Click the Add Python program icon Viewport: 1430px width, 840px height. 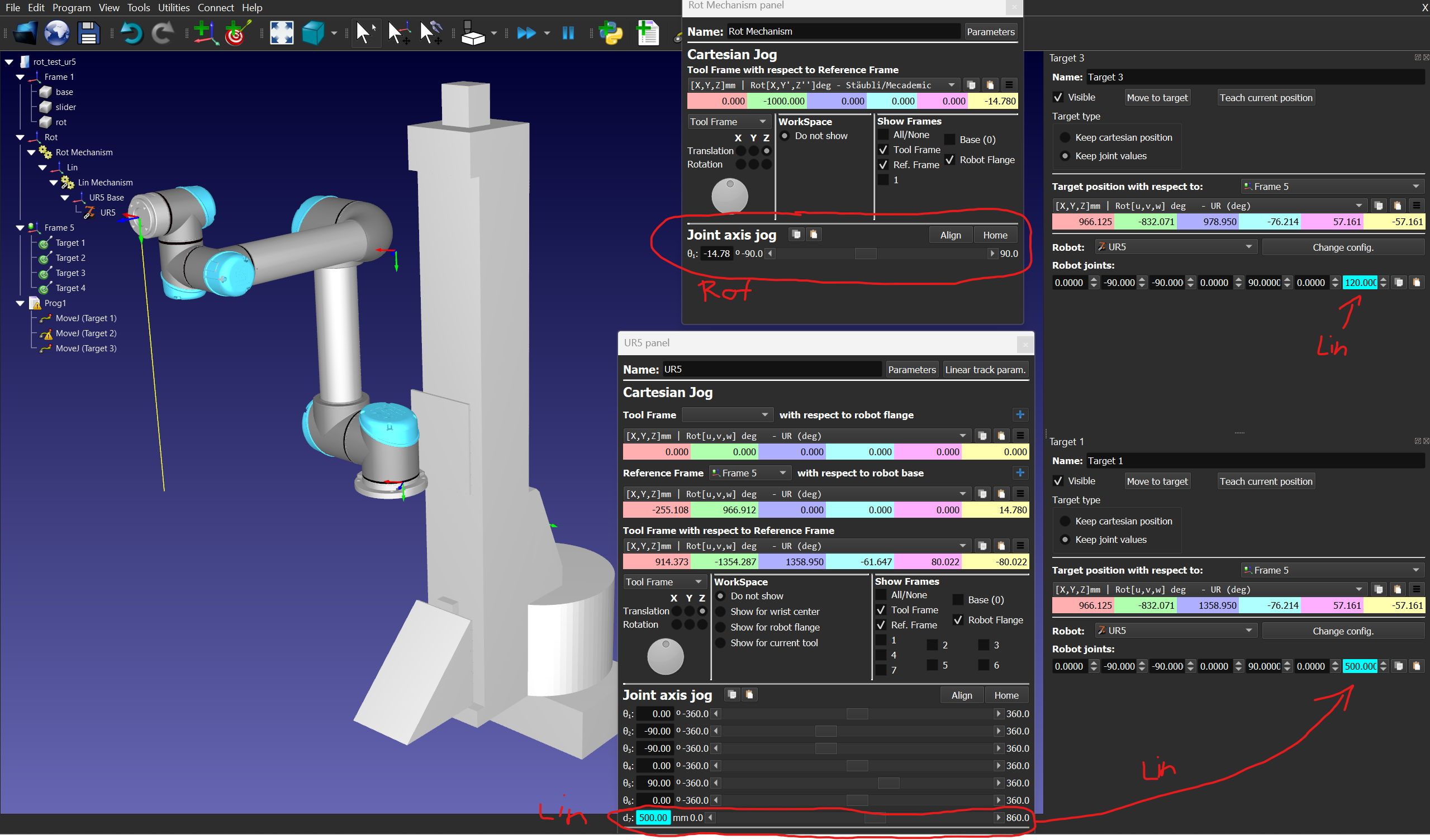(611, 33)
